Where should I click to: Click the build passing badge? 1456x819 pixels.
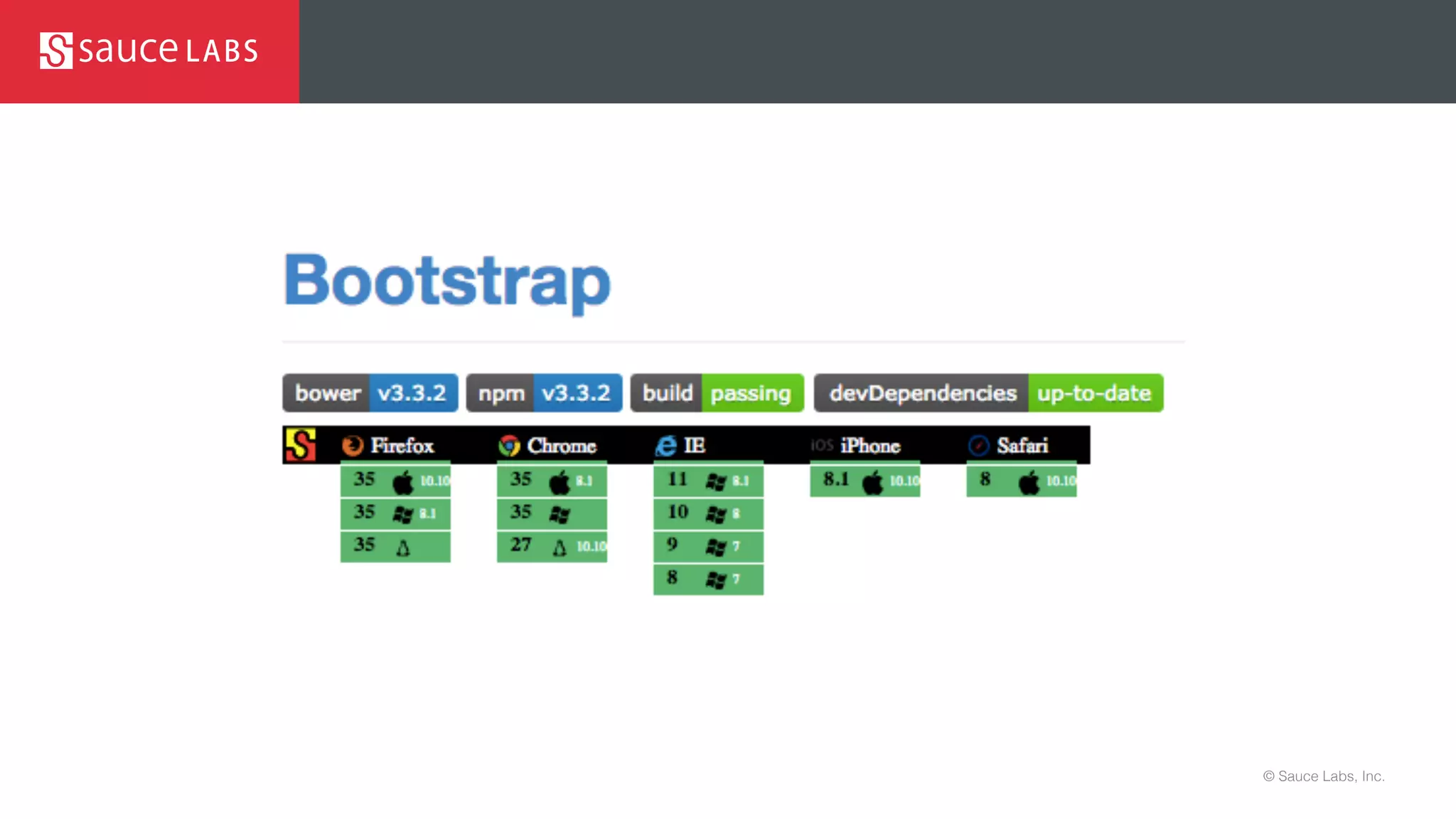pyautogui.click(x=717, y=393)
